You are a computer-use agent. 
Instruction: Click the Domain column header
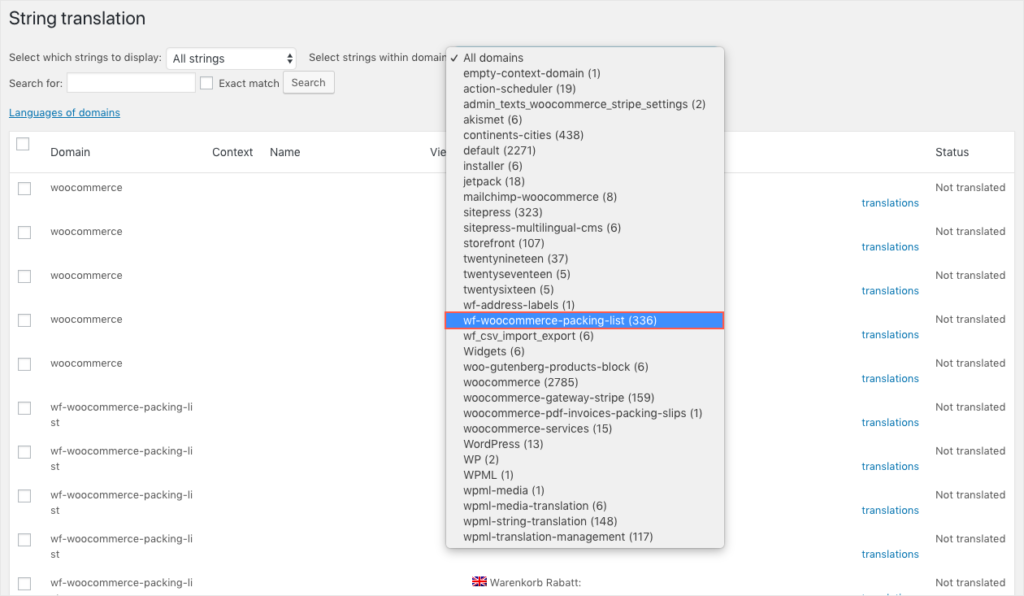point(70,152)
